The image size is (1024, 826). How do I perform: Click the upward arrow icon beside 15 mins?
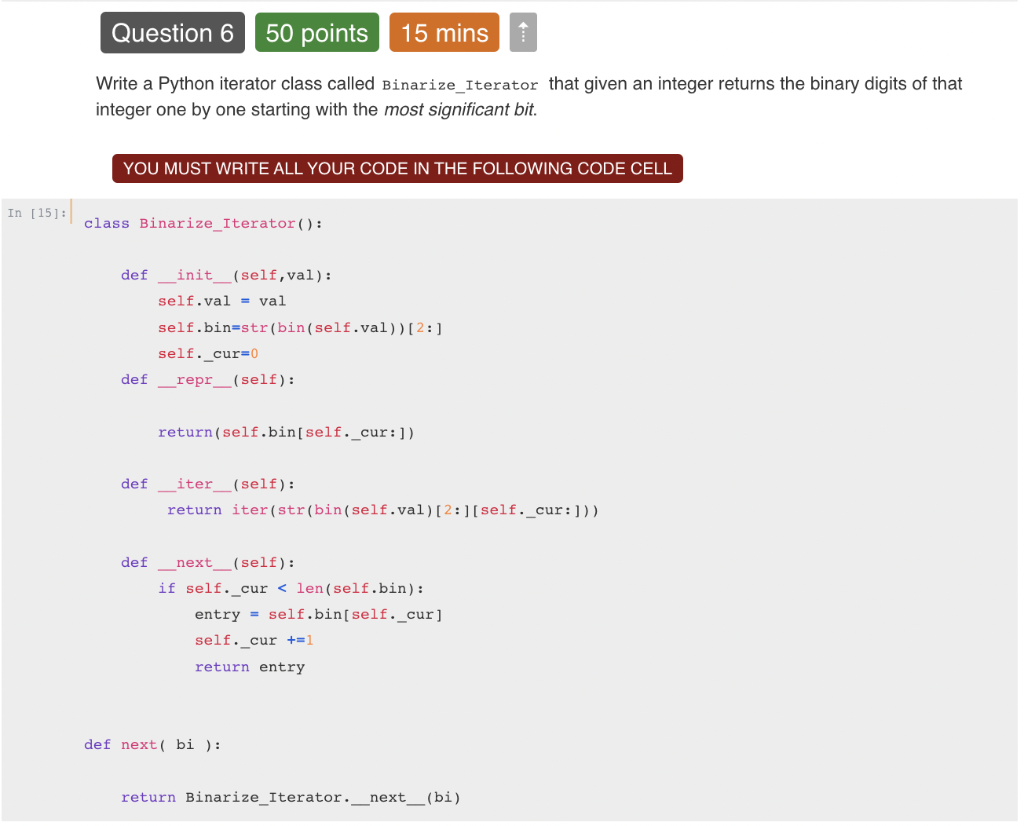click(x=523, y=32)
